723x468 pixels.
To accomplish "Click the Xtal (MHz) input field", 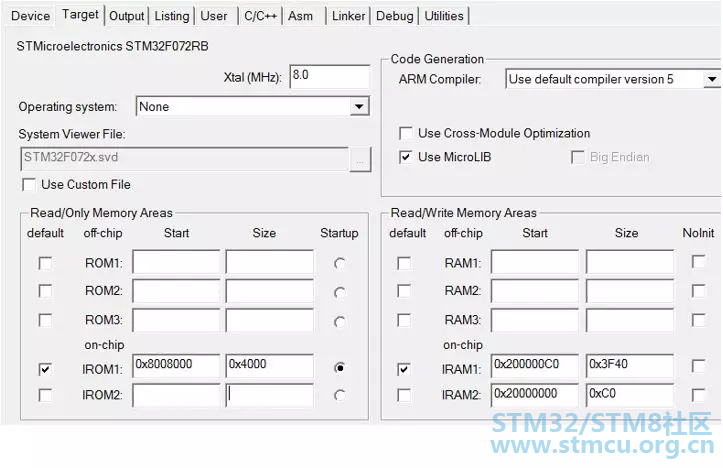I will pyautogui.click(x=330, y=76).
